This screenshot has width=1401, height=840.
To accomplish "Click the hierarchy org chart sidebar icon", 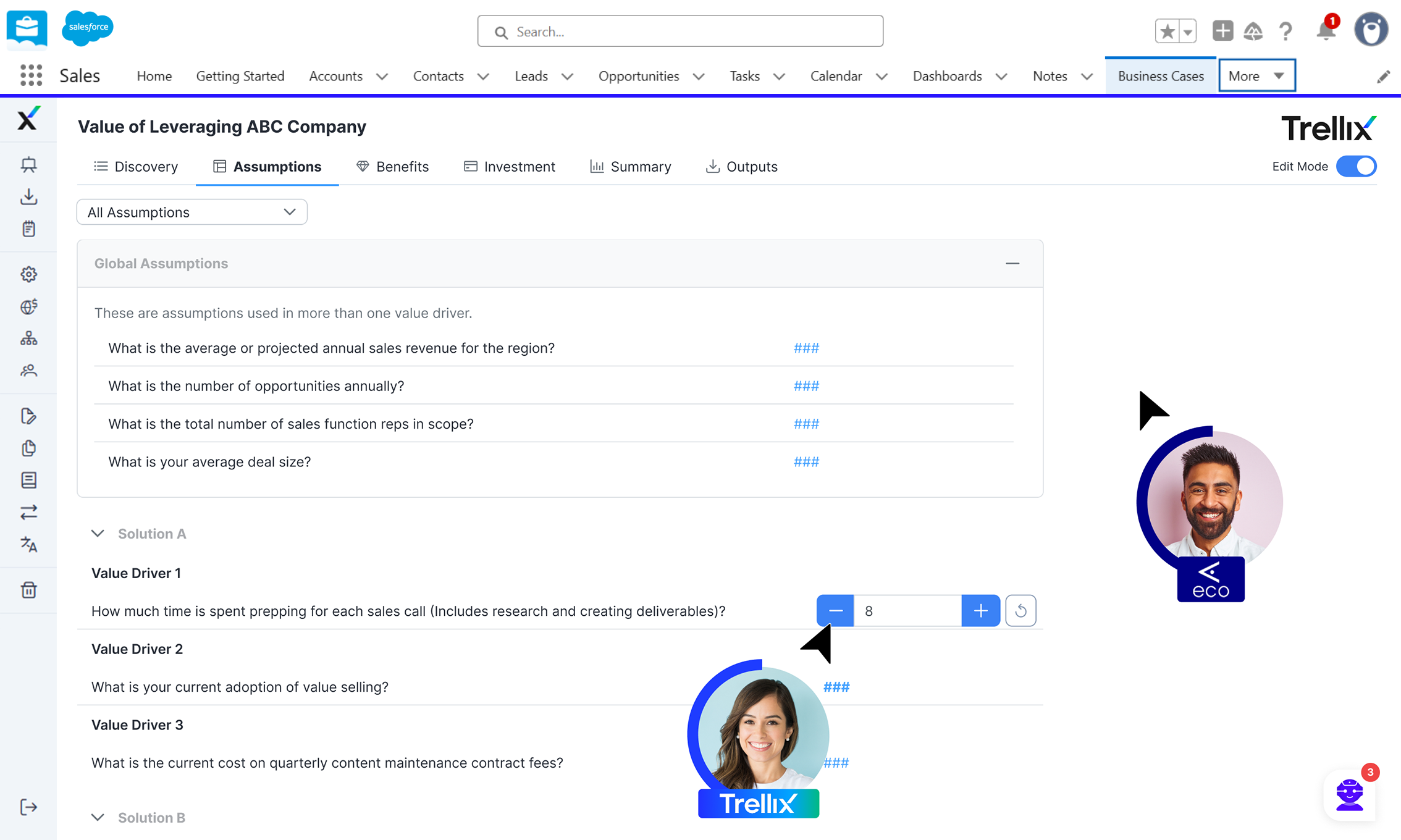I will pos(28,338).
